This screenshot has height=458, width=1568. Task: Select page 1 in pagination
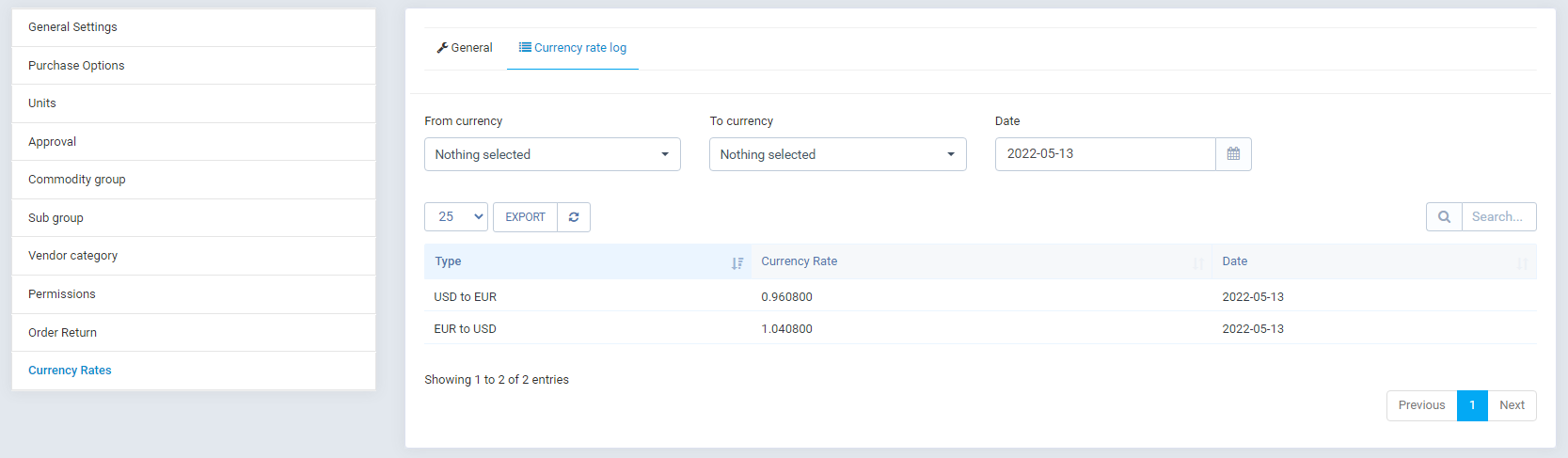click(1472, 405)
